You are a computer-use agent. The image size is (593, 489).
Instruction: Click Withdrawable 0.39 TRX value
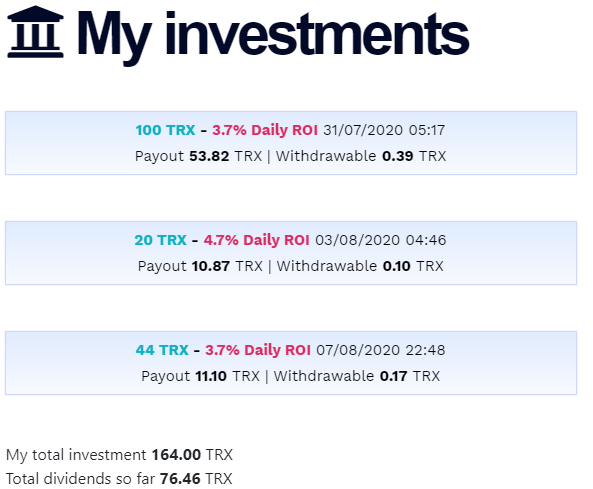pyautogui.click(x=361, y=156)
